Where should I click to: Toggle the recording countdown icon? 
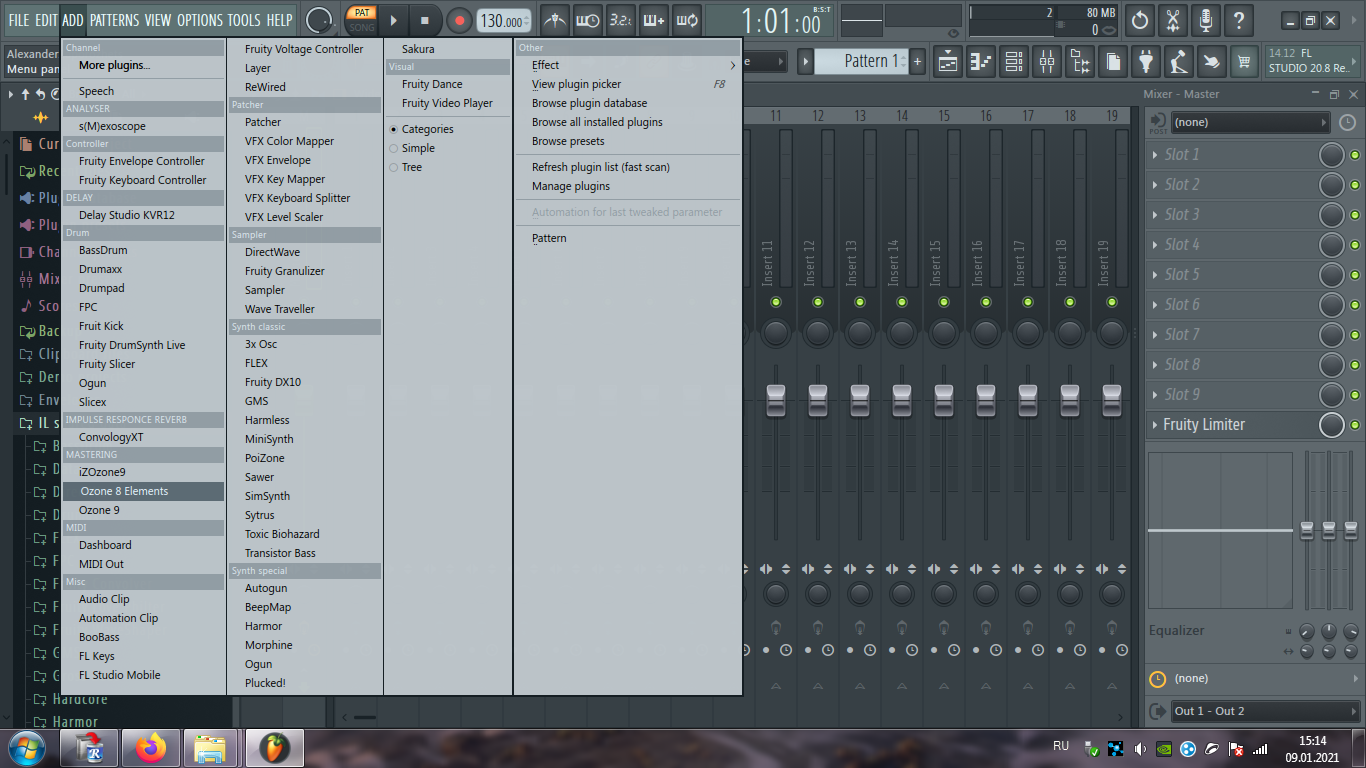[x=621, y=20]
